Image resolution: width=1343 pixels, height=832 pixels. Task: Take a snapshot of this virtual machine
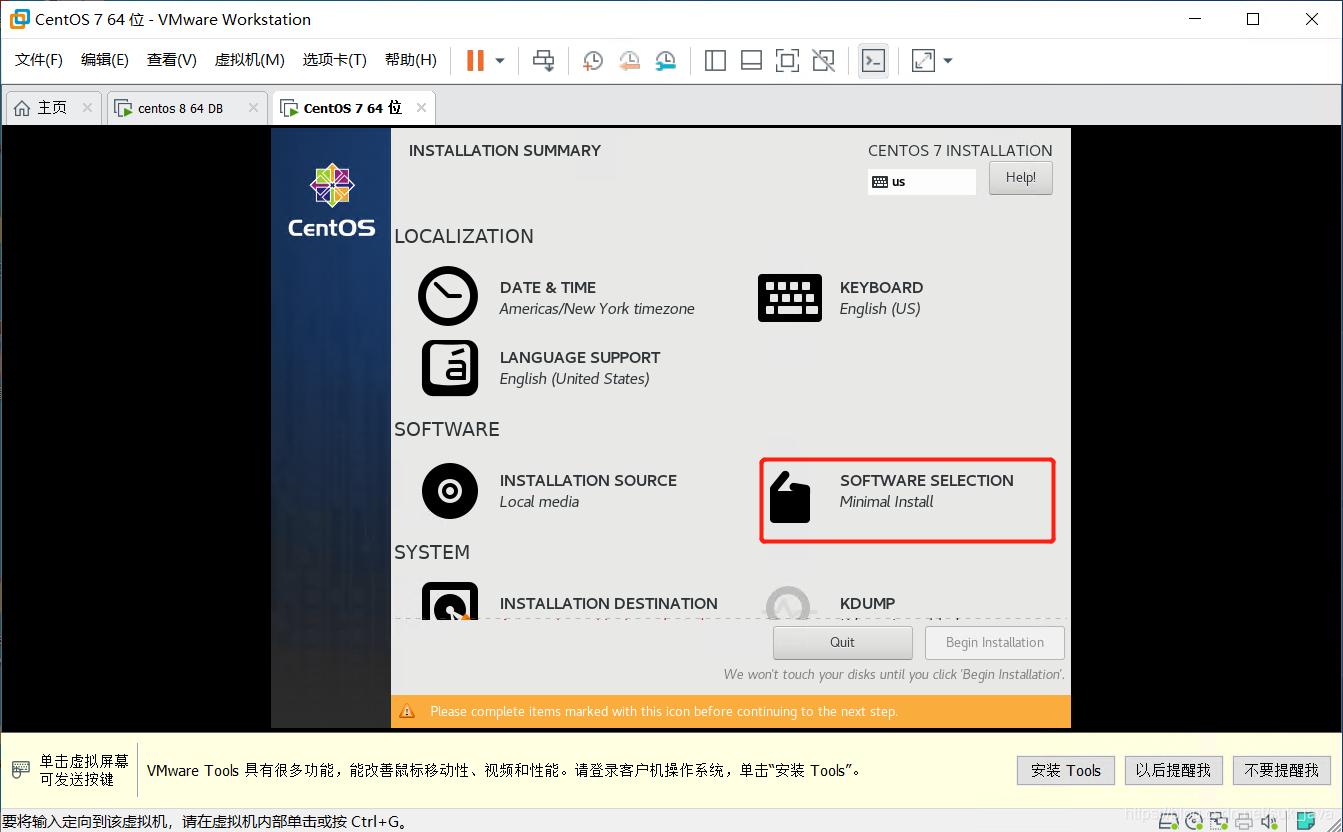[x=593, y=61]
